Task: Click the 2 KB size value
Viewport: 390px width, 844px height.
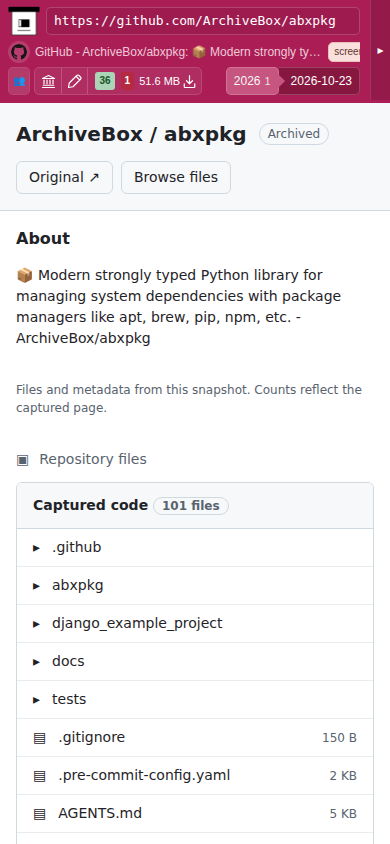Action: click(343, 776)
